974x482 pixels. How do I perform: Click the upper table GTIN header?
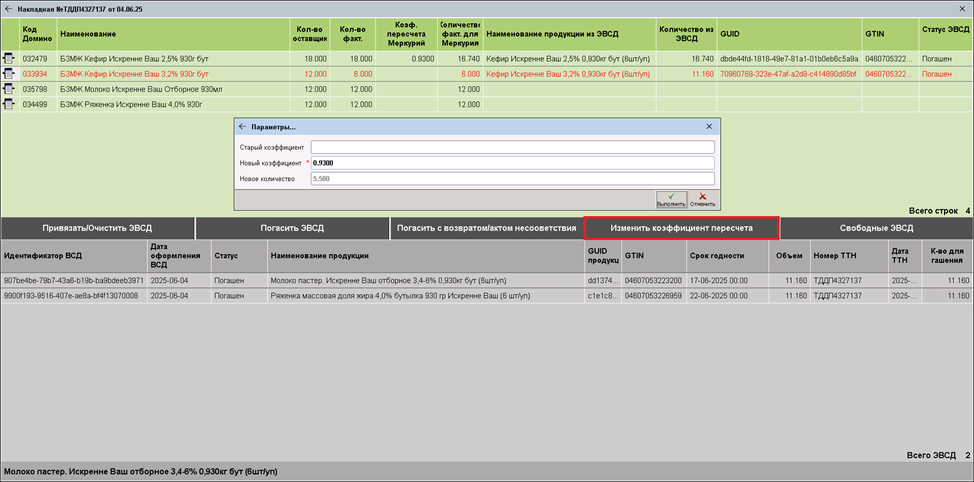[x=890, y=34]
